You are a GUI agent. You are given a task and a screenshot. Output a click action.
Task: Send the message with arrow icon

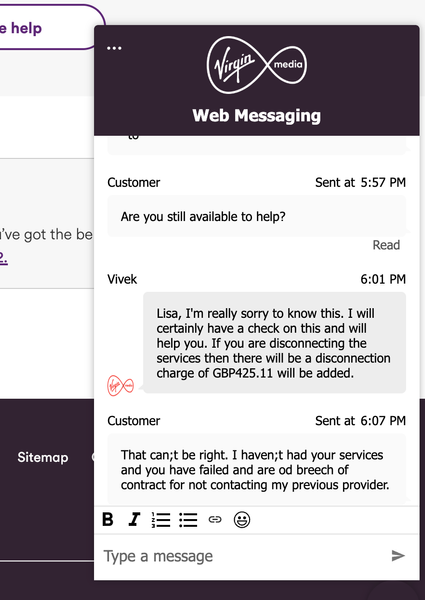pos(398,556)
